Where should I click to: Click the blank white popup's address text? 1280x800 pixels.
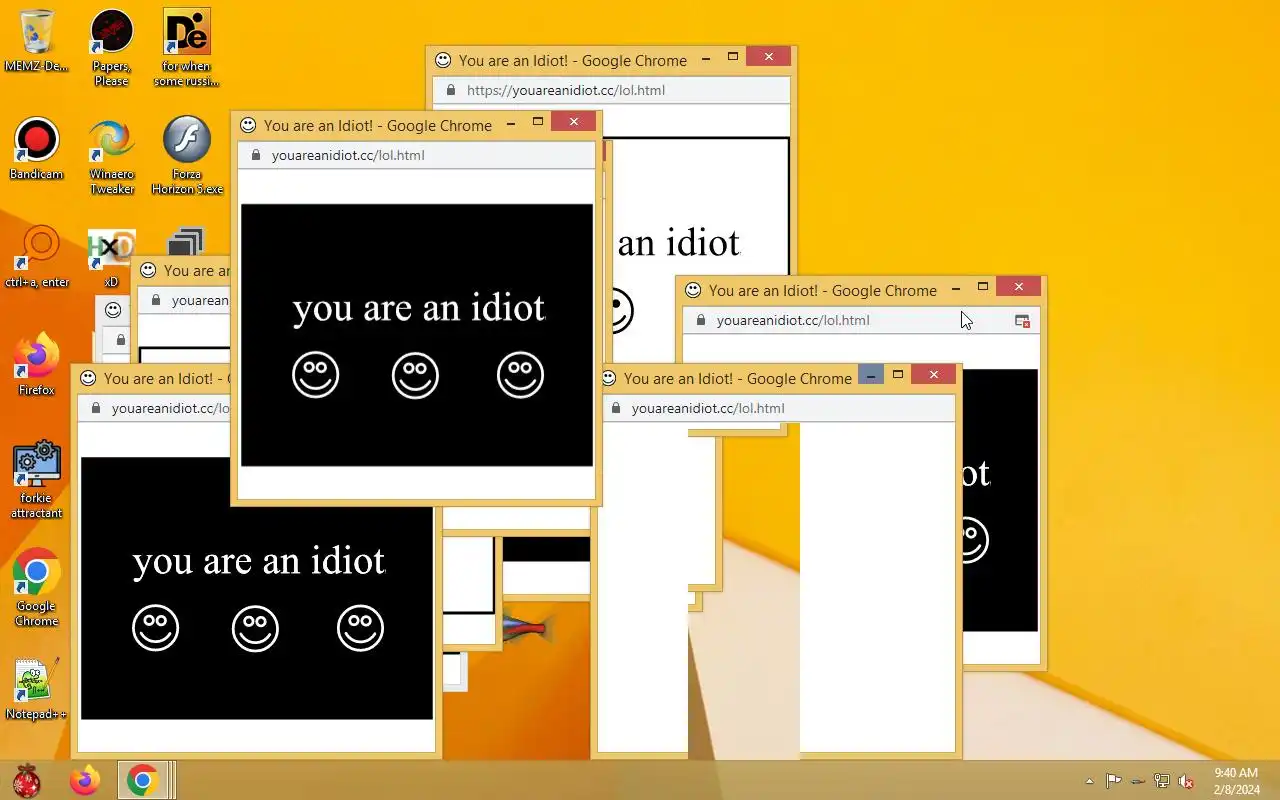pos(708,408)
